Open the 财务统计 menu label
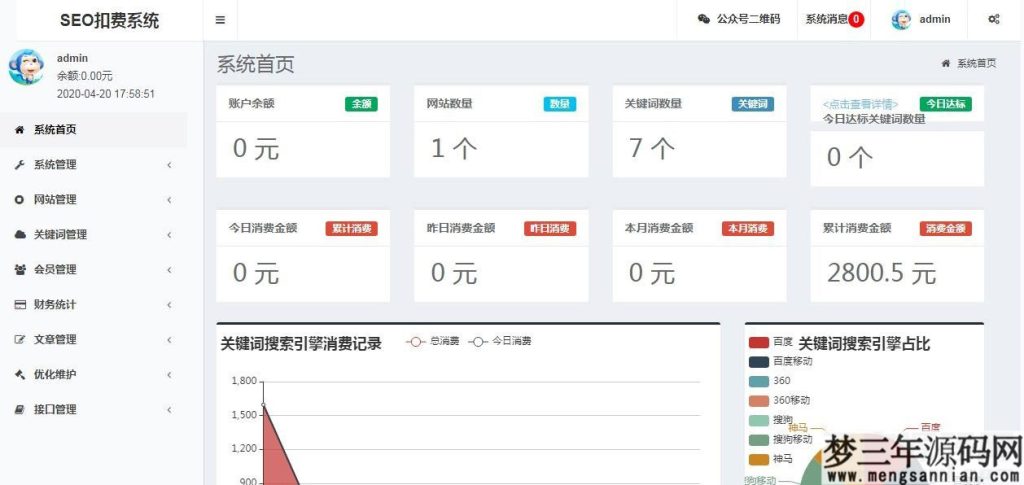Screen dimensions: 1024x485 point(55,305)
